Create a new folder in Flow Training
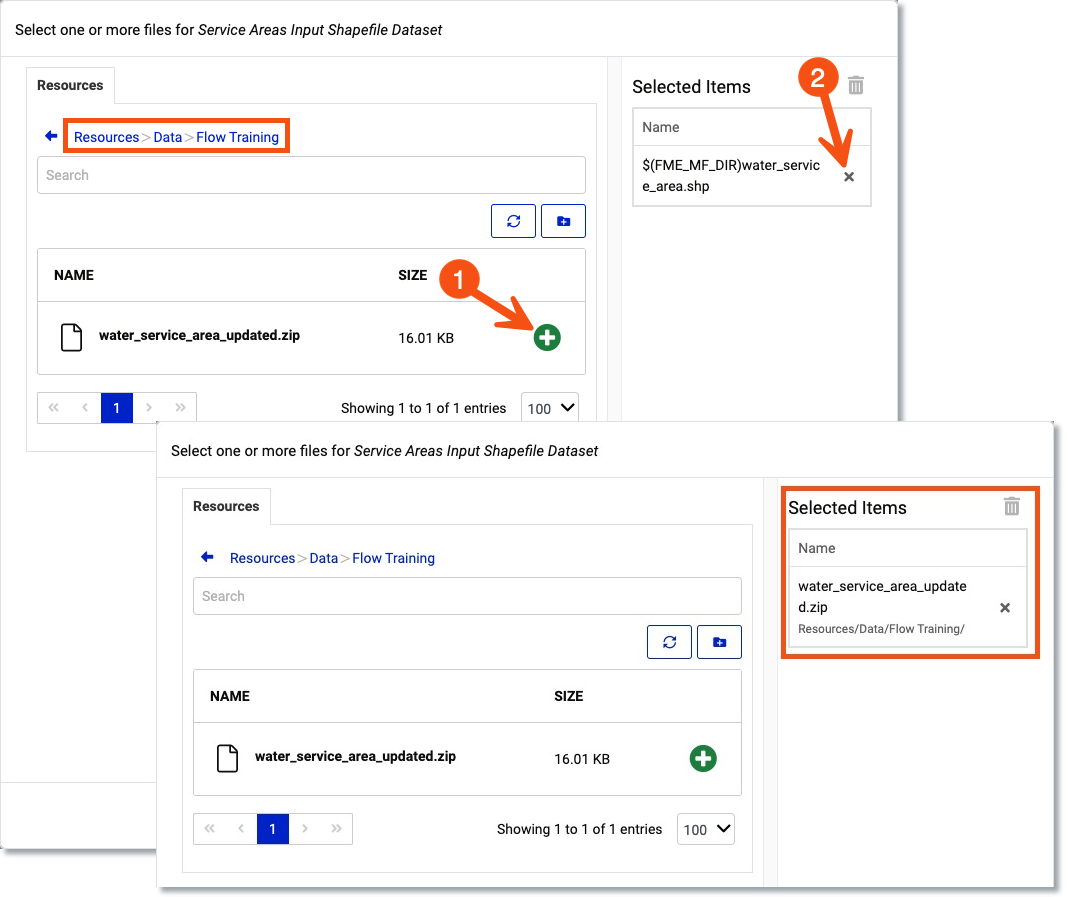This screenshot has width=1069, height=897. click(563, 220)
